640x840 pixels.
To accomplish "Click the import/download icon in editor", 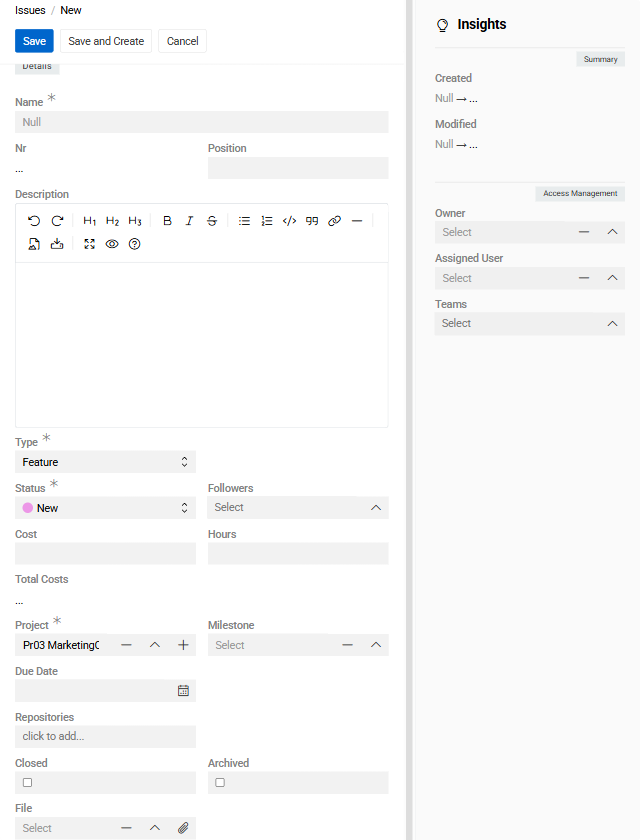I will [x=57, y=244].
